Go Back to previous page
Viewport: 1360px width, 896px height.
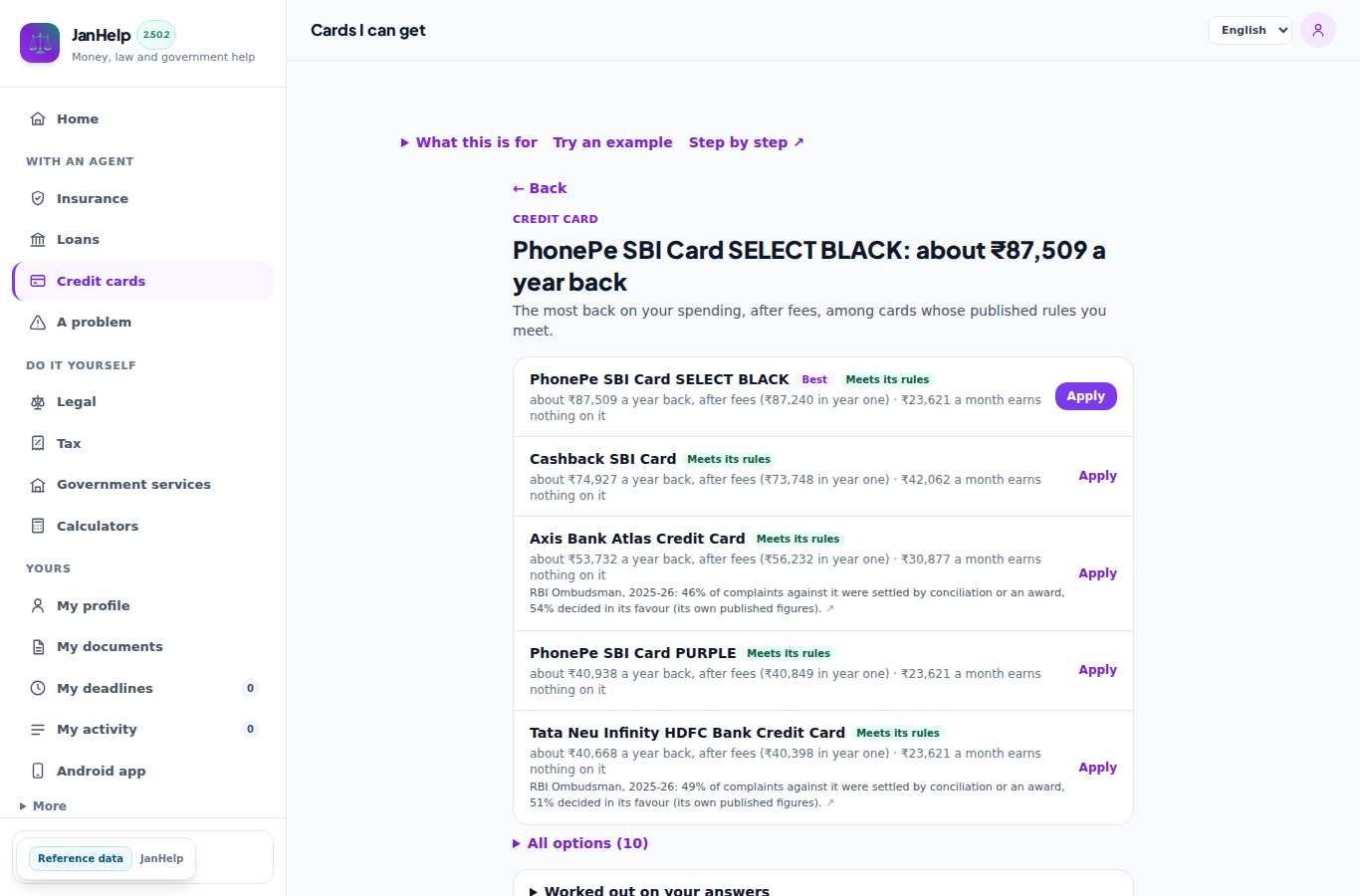coord(540,188)
